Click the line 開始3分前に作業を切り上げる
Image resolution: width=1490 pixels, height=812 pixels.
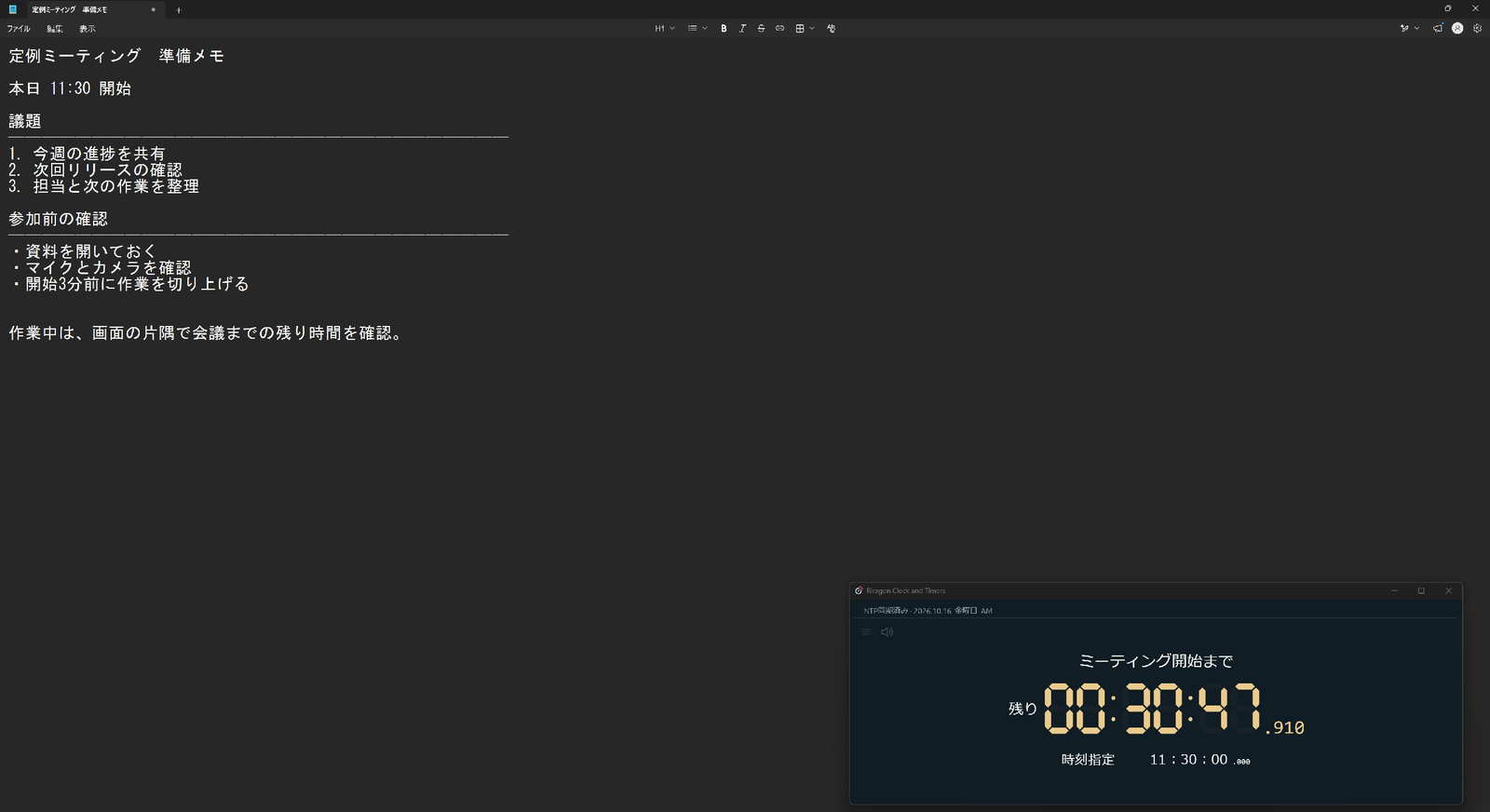pos(137,284)
